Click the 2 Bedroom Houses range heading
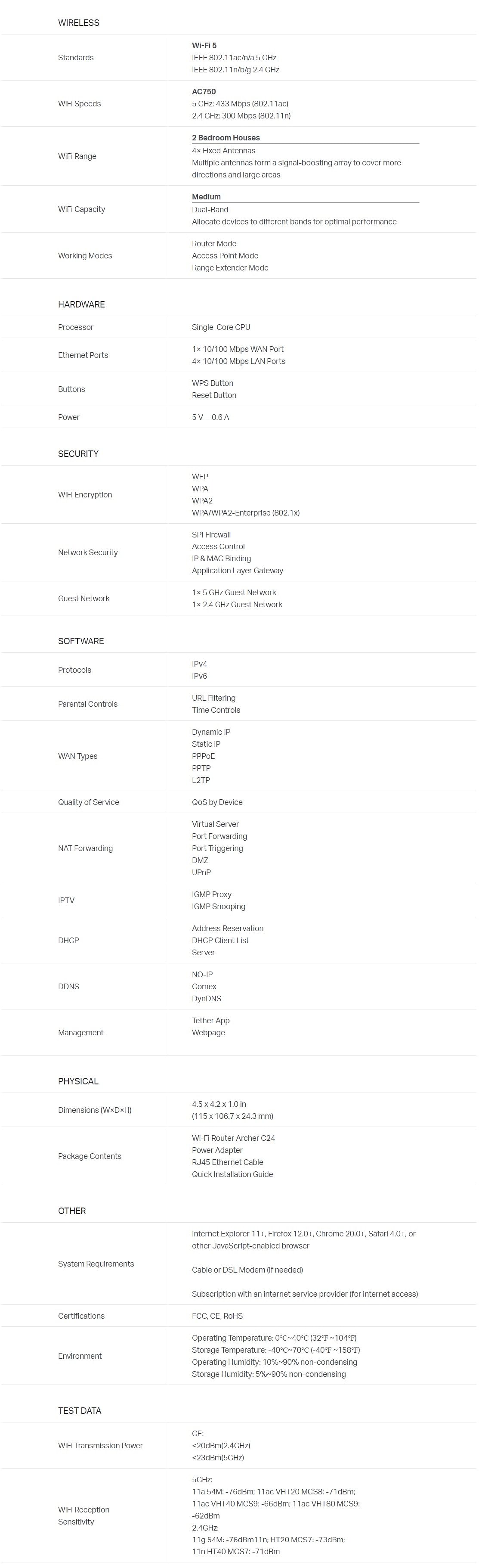 click(226, 138)
